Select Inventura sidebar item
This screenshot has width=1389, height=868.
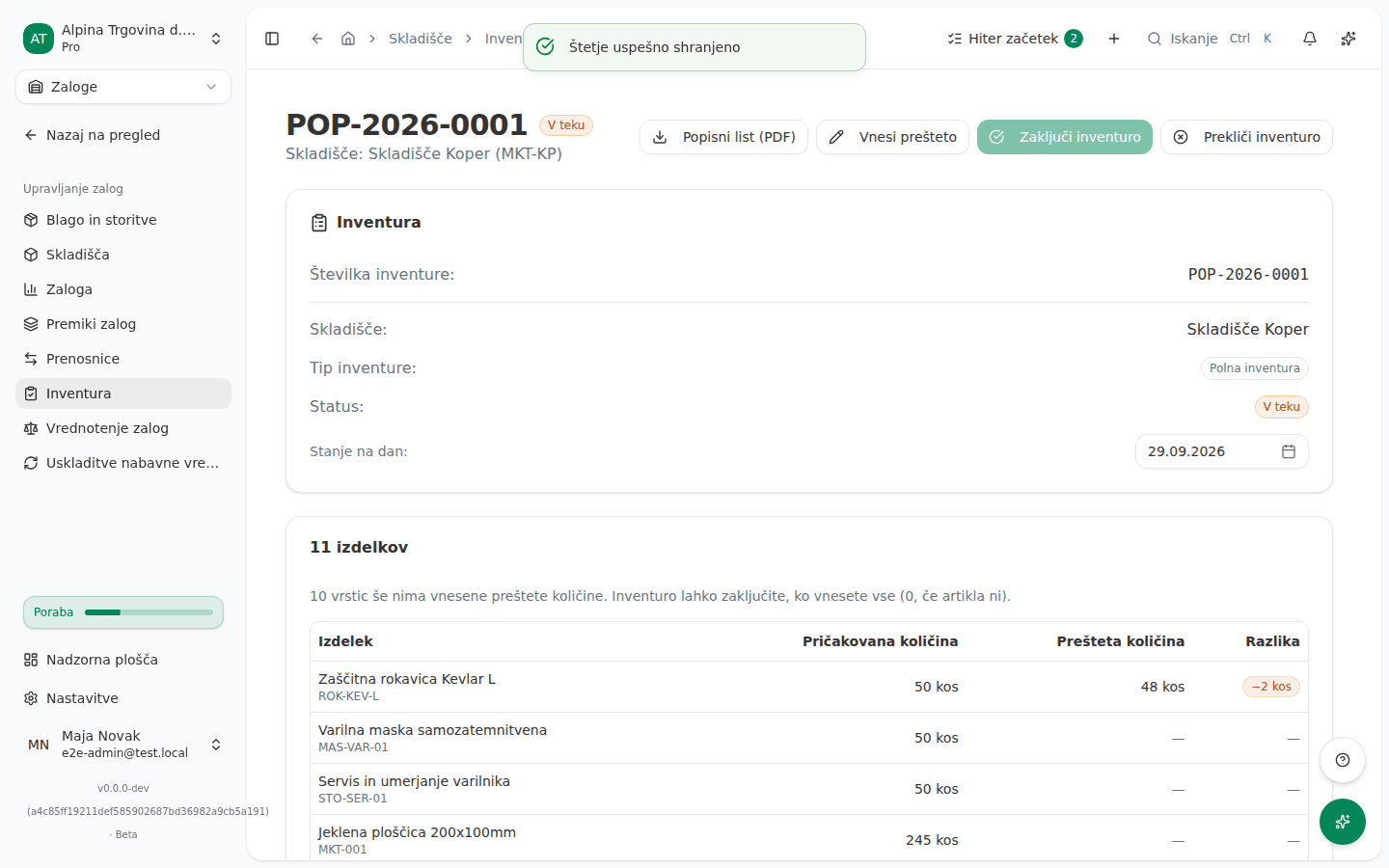click(x=123, y=393)
